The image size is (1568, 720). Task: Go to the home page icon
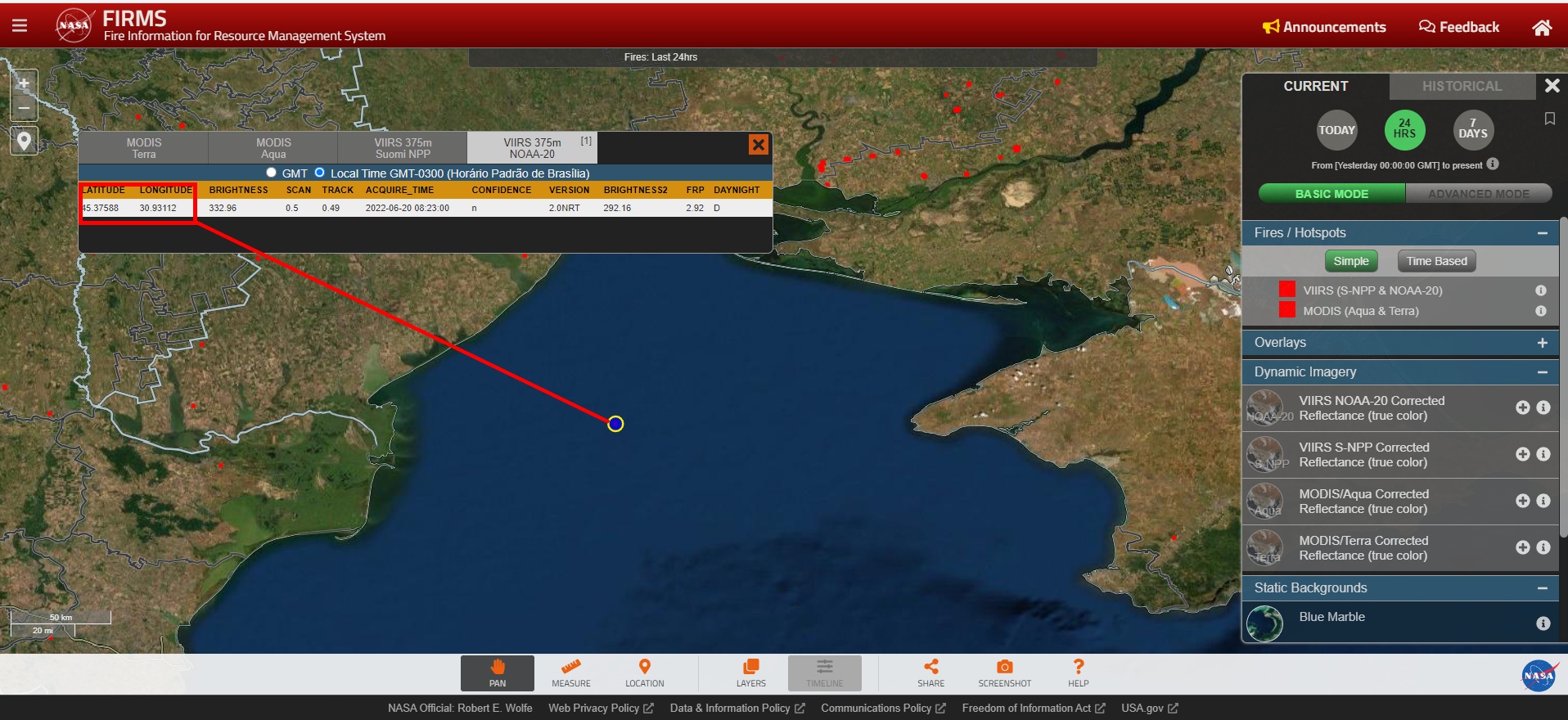coord(1542,28)
